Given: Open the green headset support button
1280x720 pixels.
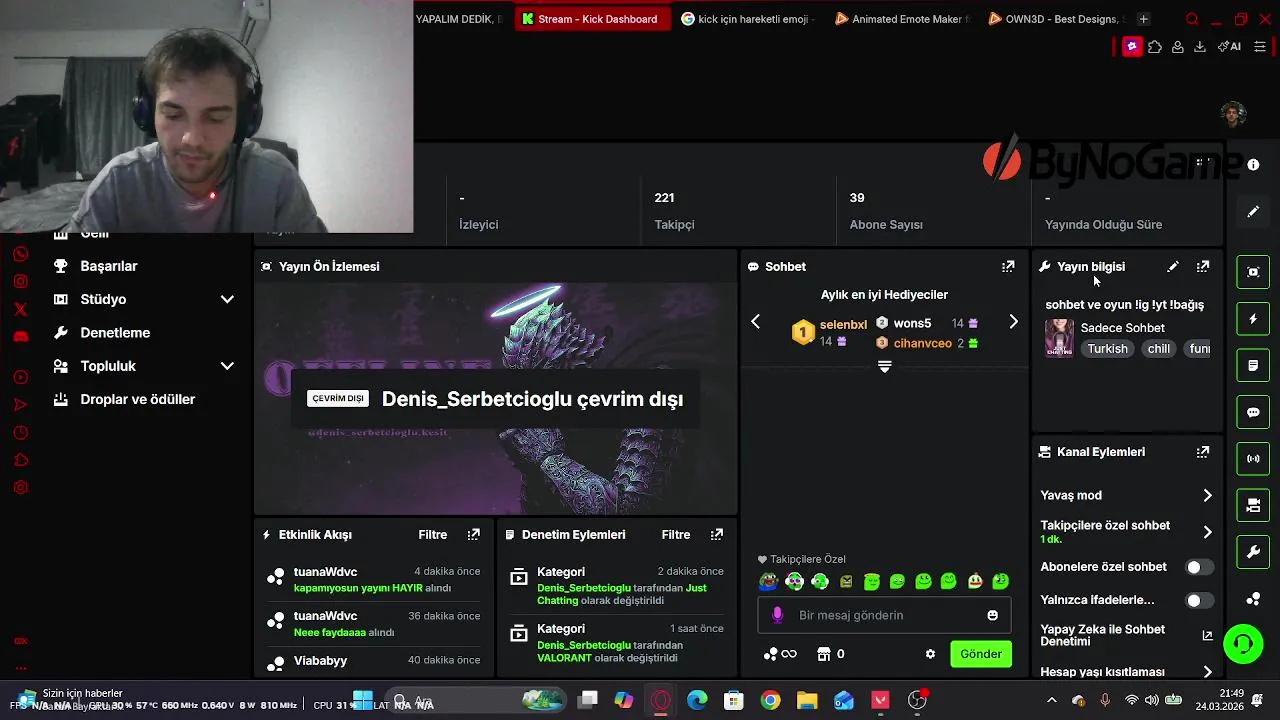Looking at the screenshot, I should point(1243,644).
